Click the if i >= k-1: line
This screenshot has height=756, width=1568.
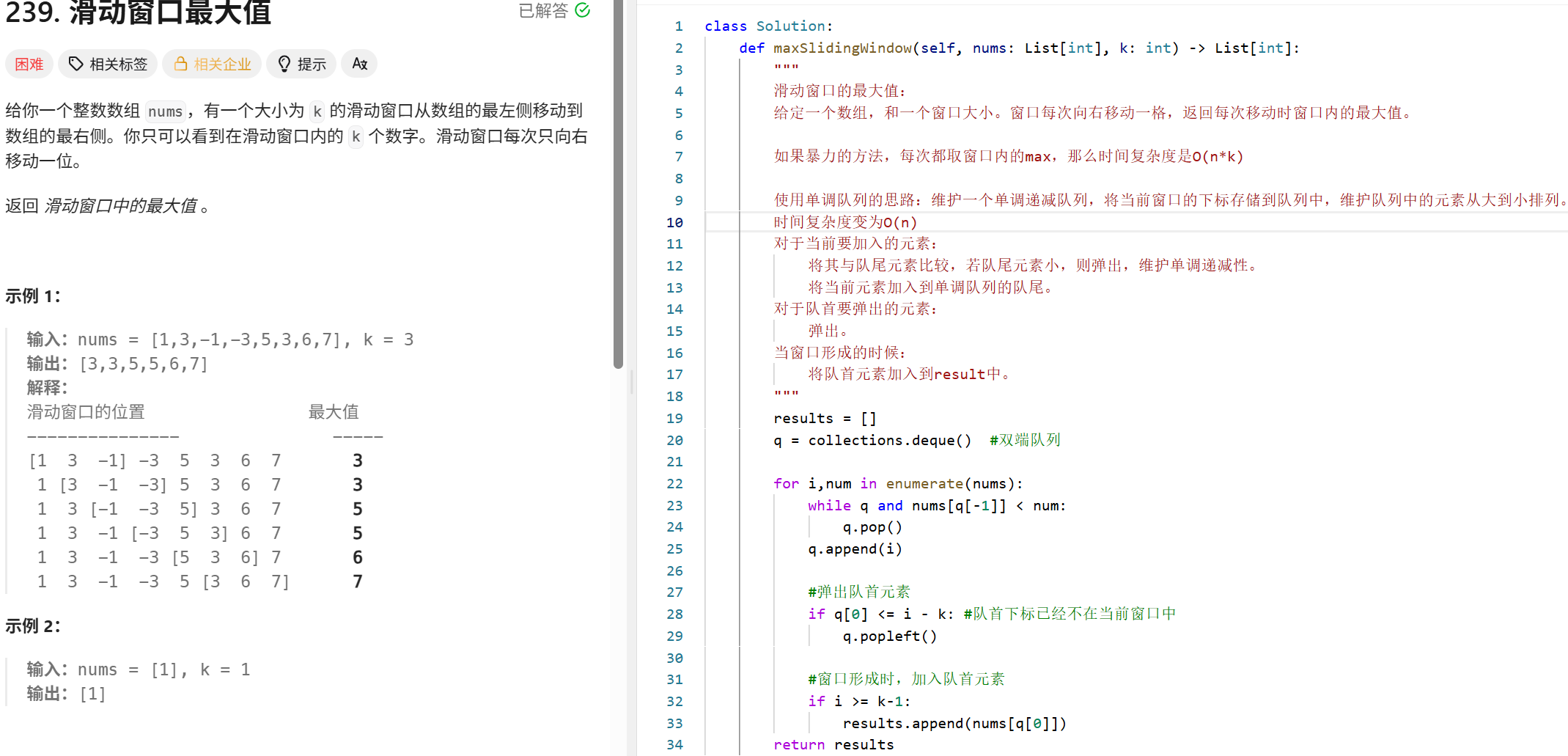[859, 701]
